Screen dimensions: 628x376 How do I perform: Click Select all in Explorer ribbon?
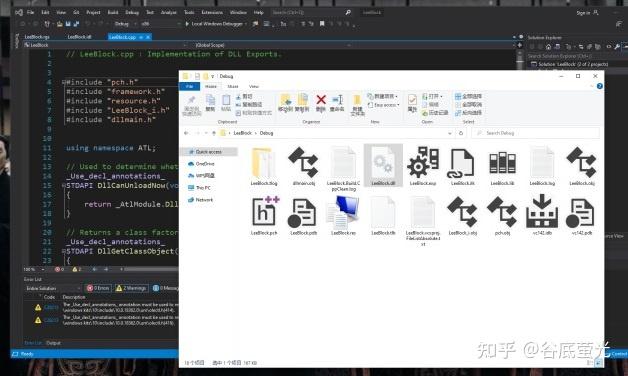(468, 97)
